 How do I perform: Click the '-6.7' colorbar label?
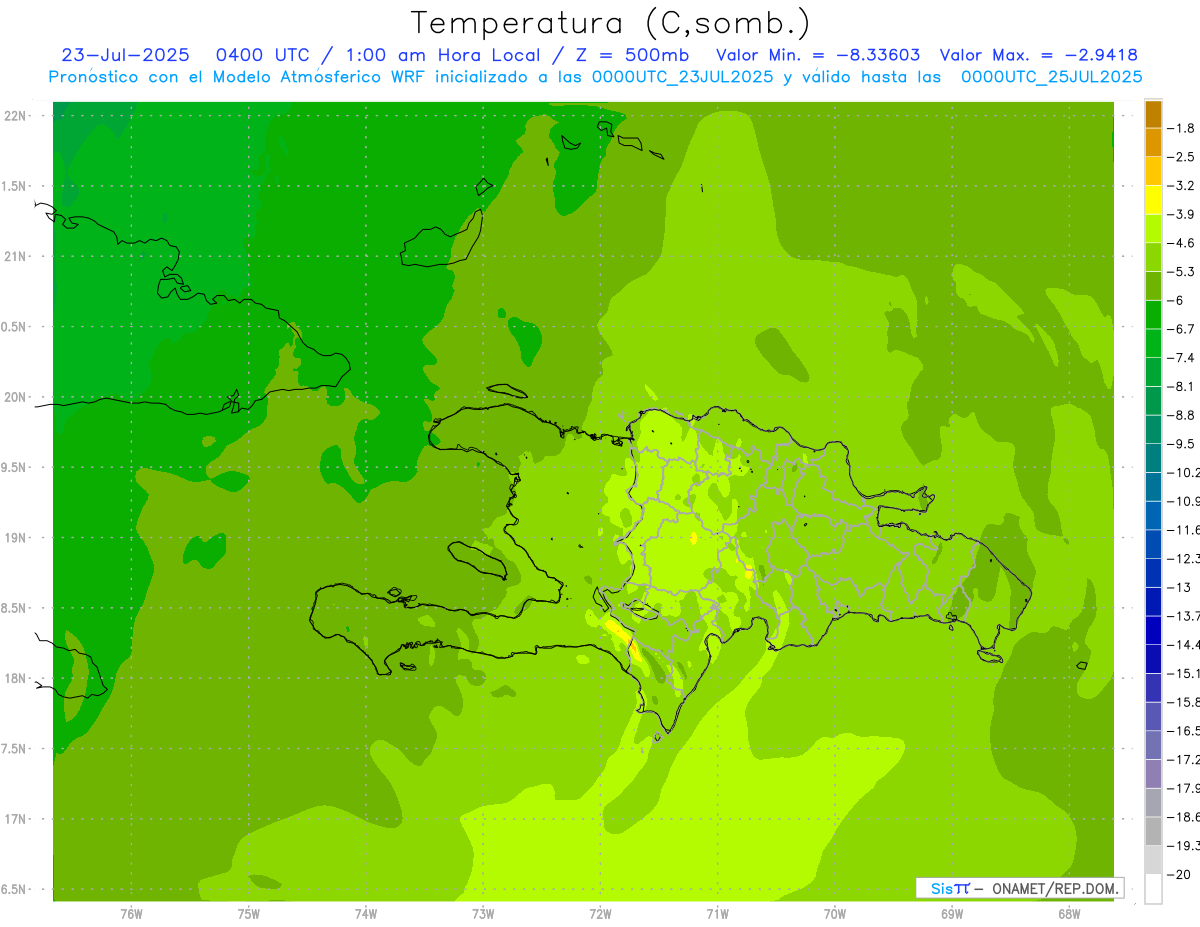1183,329
